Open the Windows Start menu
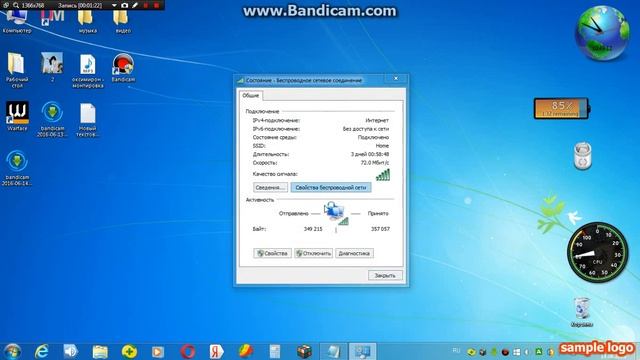 click(x=12, y=351)
